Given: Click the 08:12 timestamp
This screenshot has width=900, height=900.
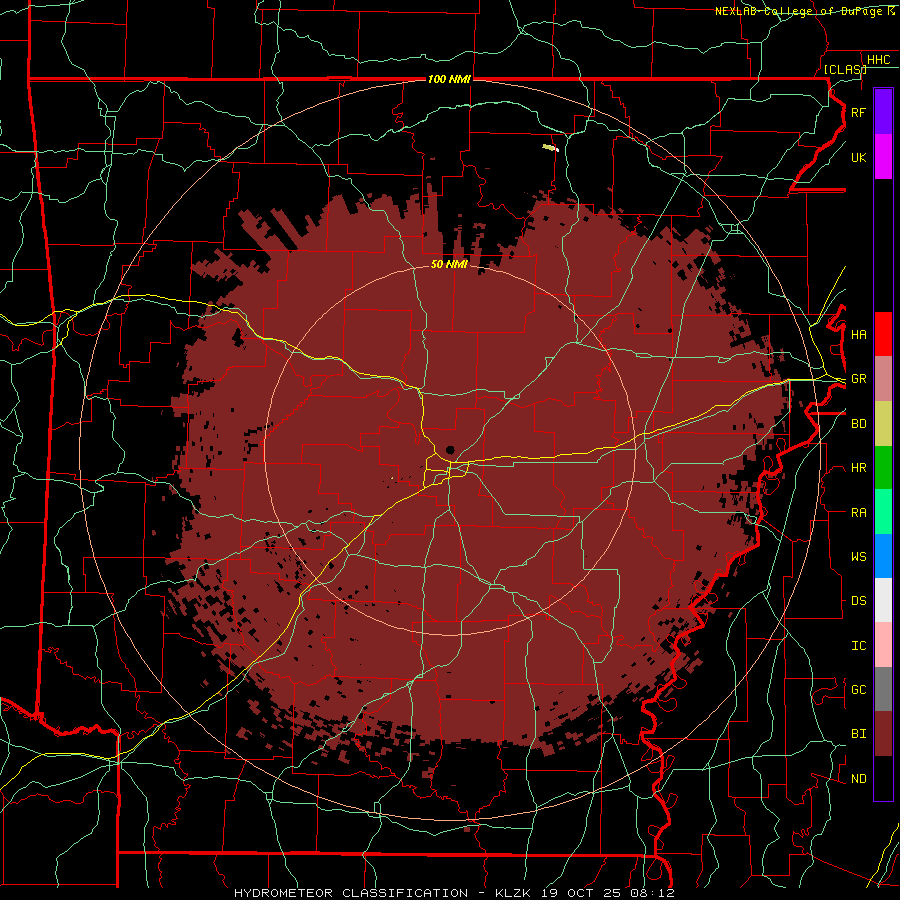Looking at the screenshot, I should 651,893.
